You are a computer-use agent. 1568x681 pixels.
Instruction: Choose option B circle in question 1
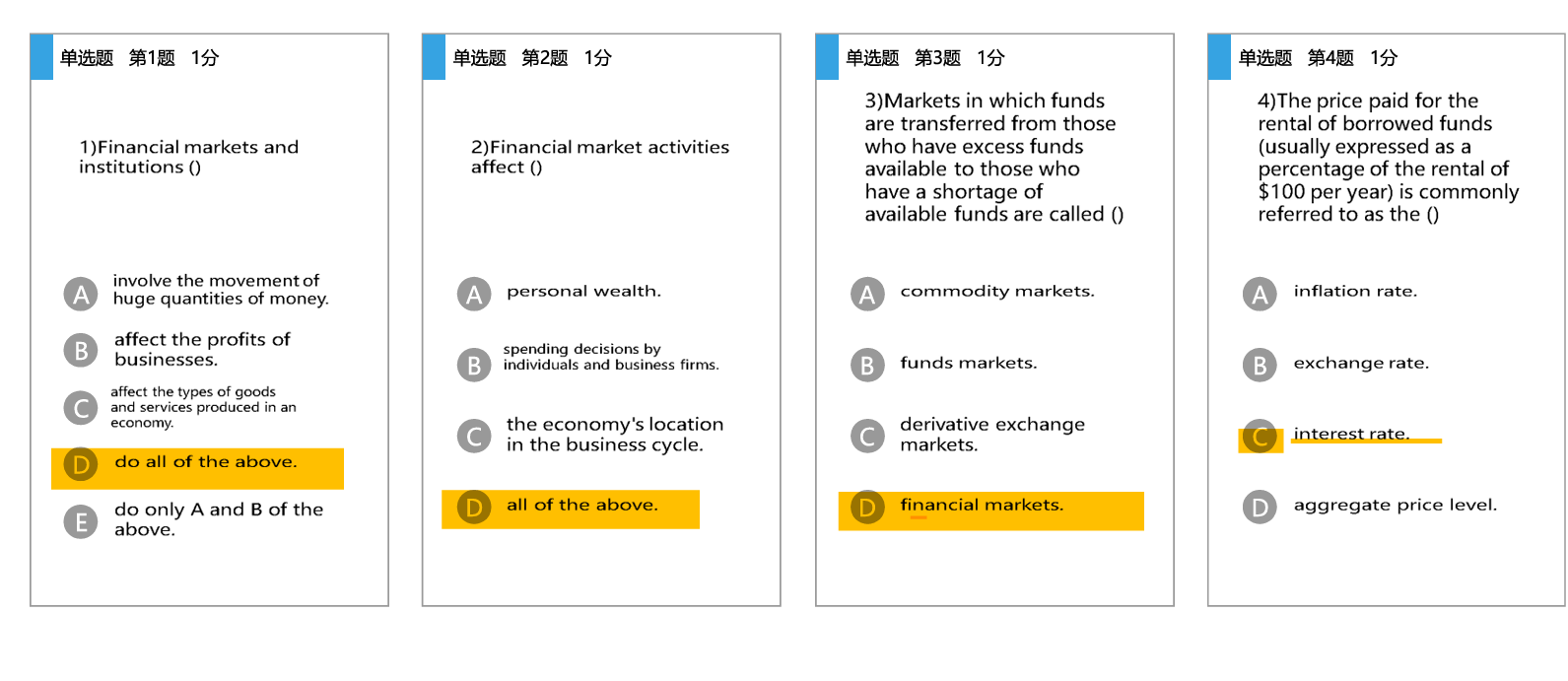click(81, 351)
